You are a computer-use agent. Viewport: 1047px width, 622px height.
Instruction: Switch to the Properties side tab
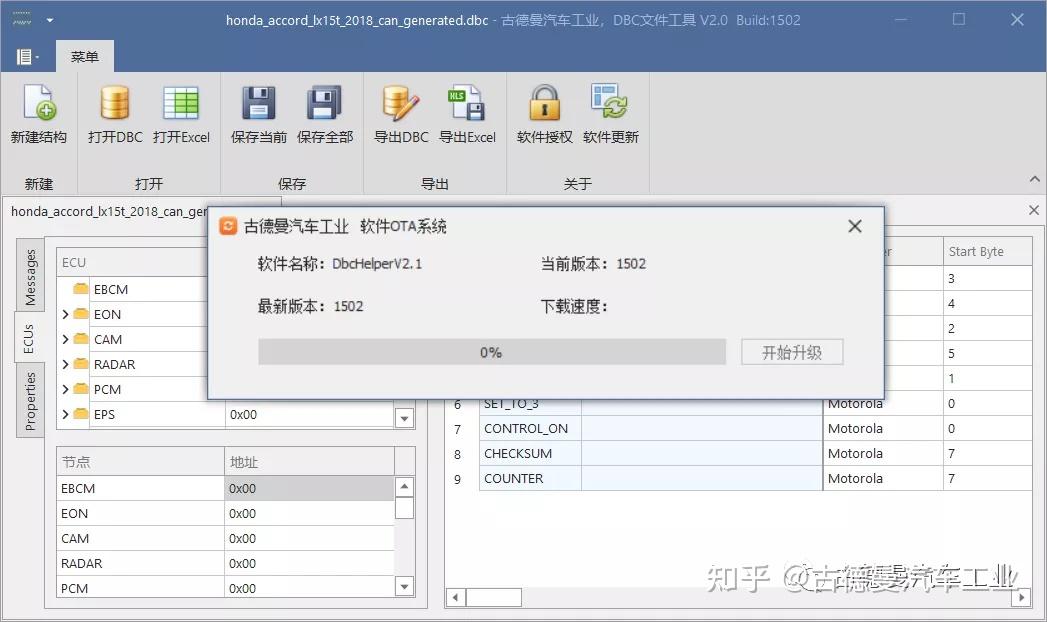(x=30, y=400)
